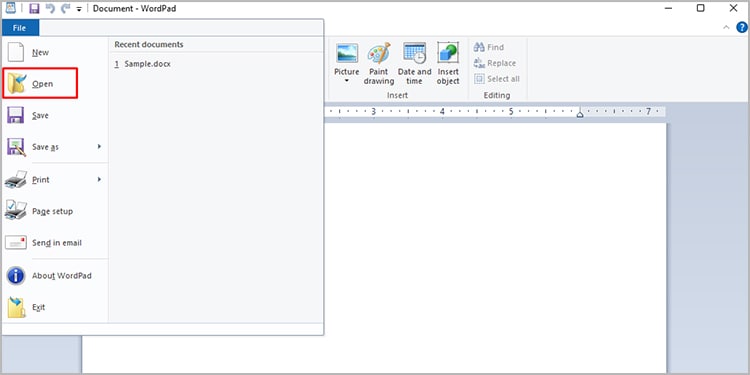Click Insert object button

click(448, 64)
